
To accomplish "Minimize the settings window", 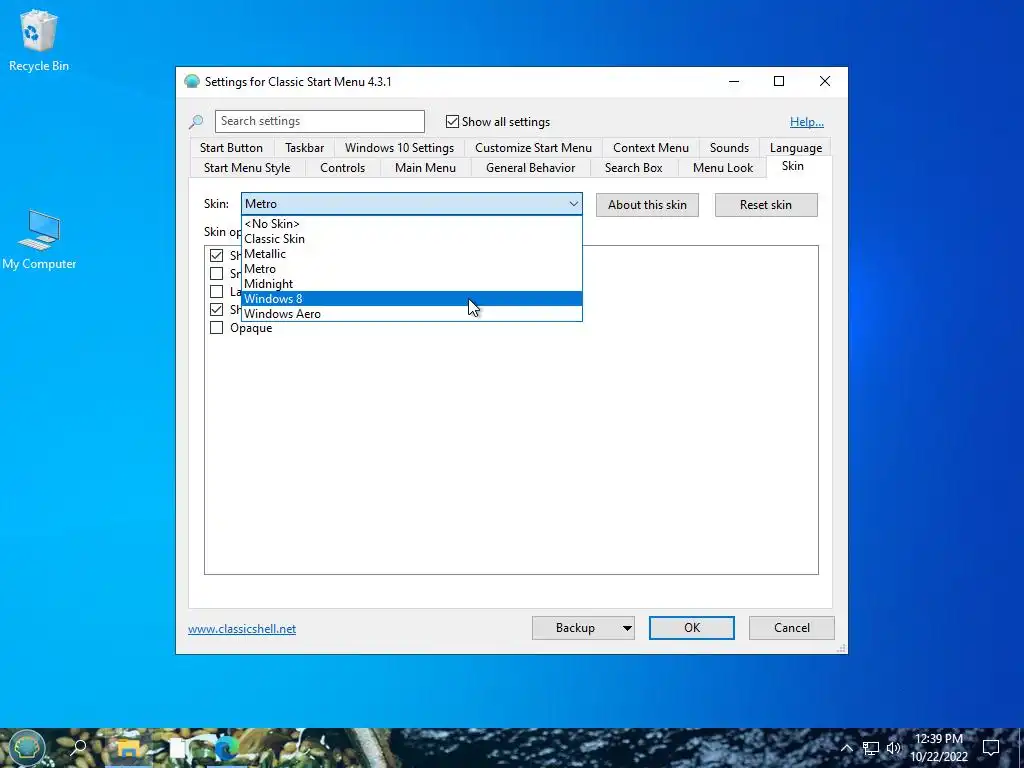I will coord(734,82).
